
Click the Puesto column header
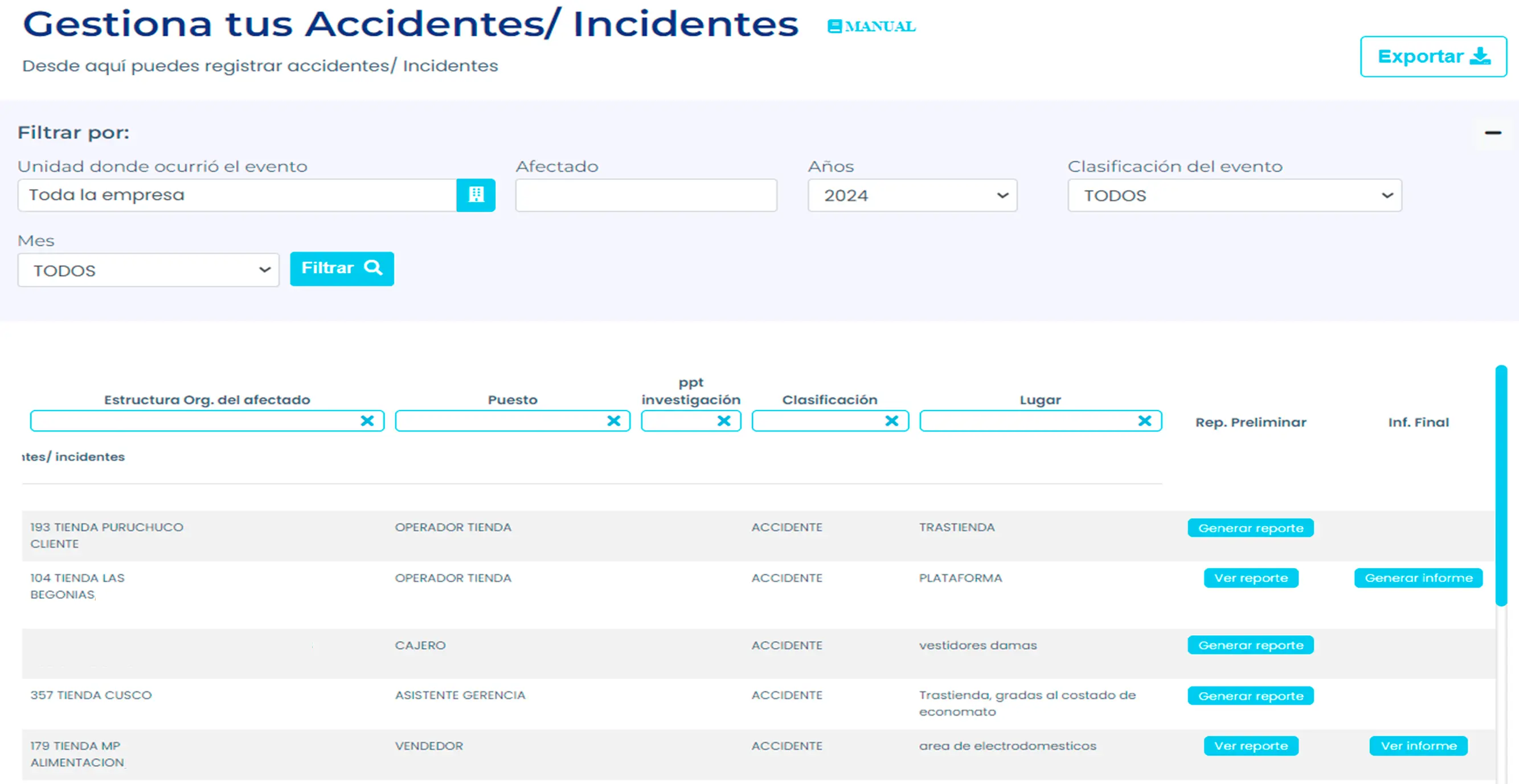513,400
